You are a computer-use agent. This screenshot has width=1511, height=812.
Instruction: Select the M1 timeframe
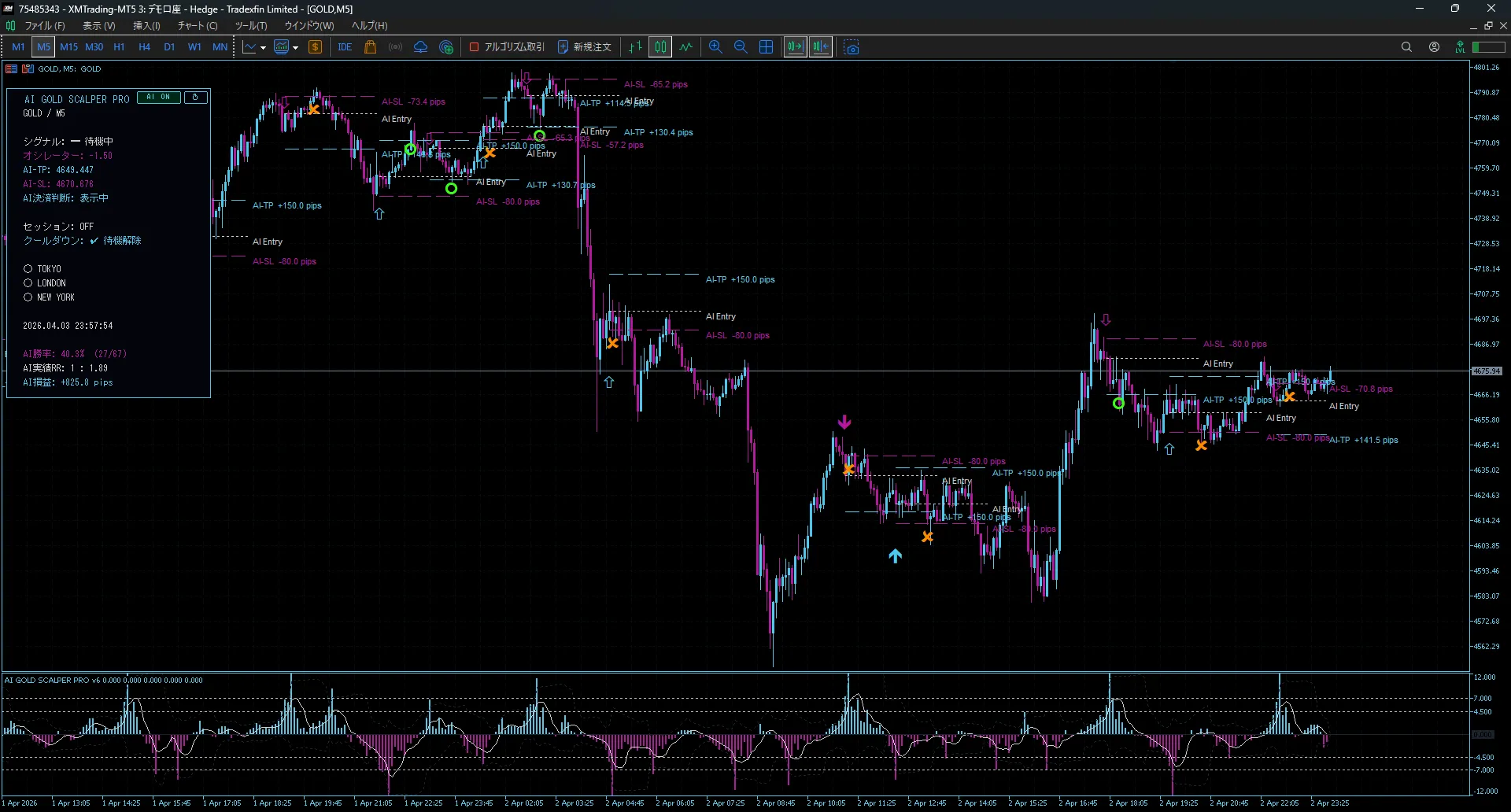[x=18, y=47]
